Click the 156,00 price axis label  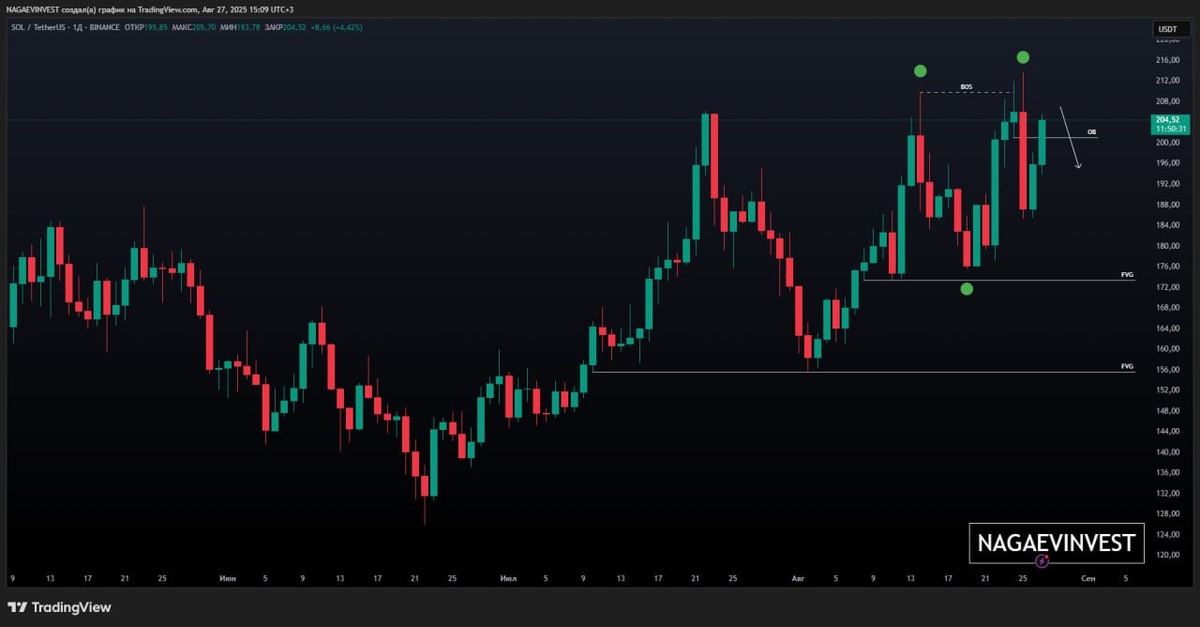point(1166,369)
